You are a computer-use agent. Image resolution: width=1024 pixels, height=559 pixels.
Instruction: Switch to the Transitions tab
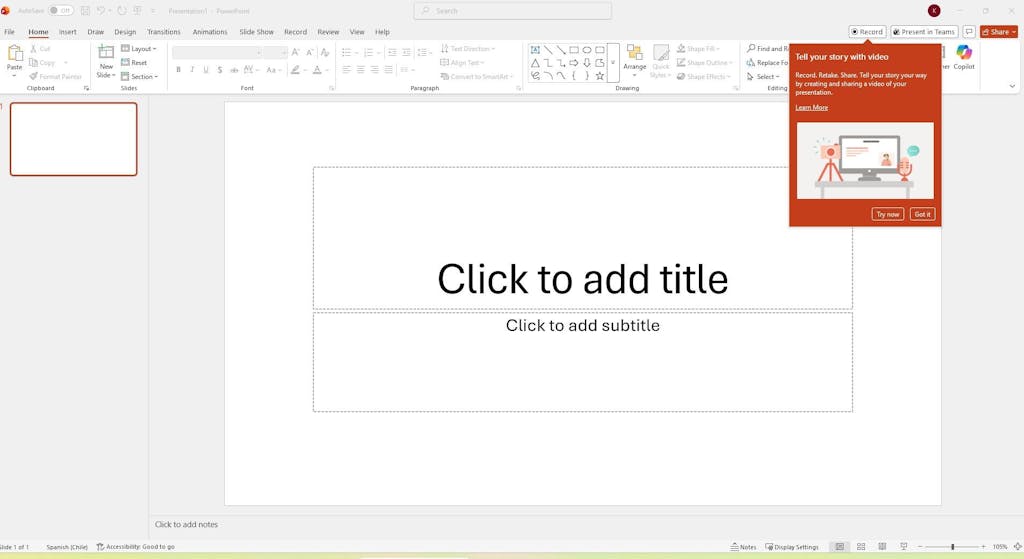point(163,32)
